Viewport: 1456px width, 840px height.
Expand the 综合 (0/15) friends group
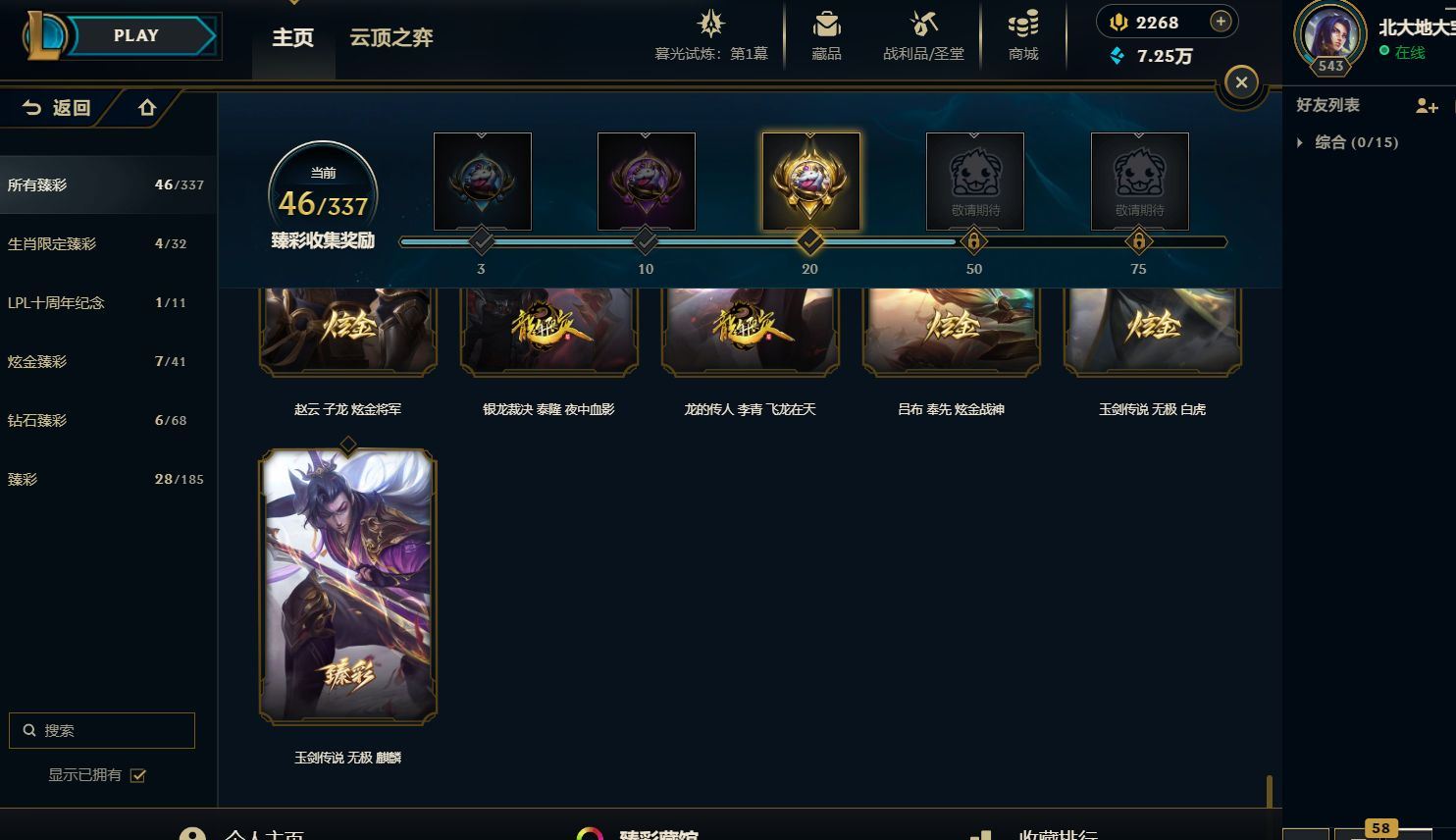pos(1300,142)
